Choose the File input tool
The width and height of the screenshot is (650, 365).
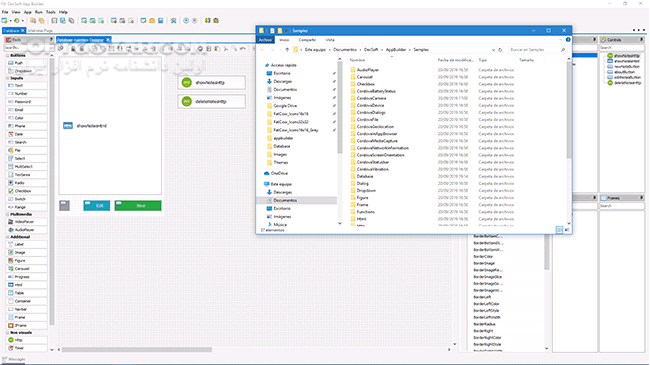click(x=27, y=150)
